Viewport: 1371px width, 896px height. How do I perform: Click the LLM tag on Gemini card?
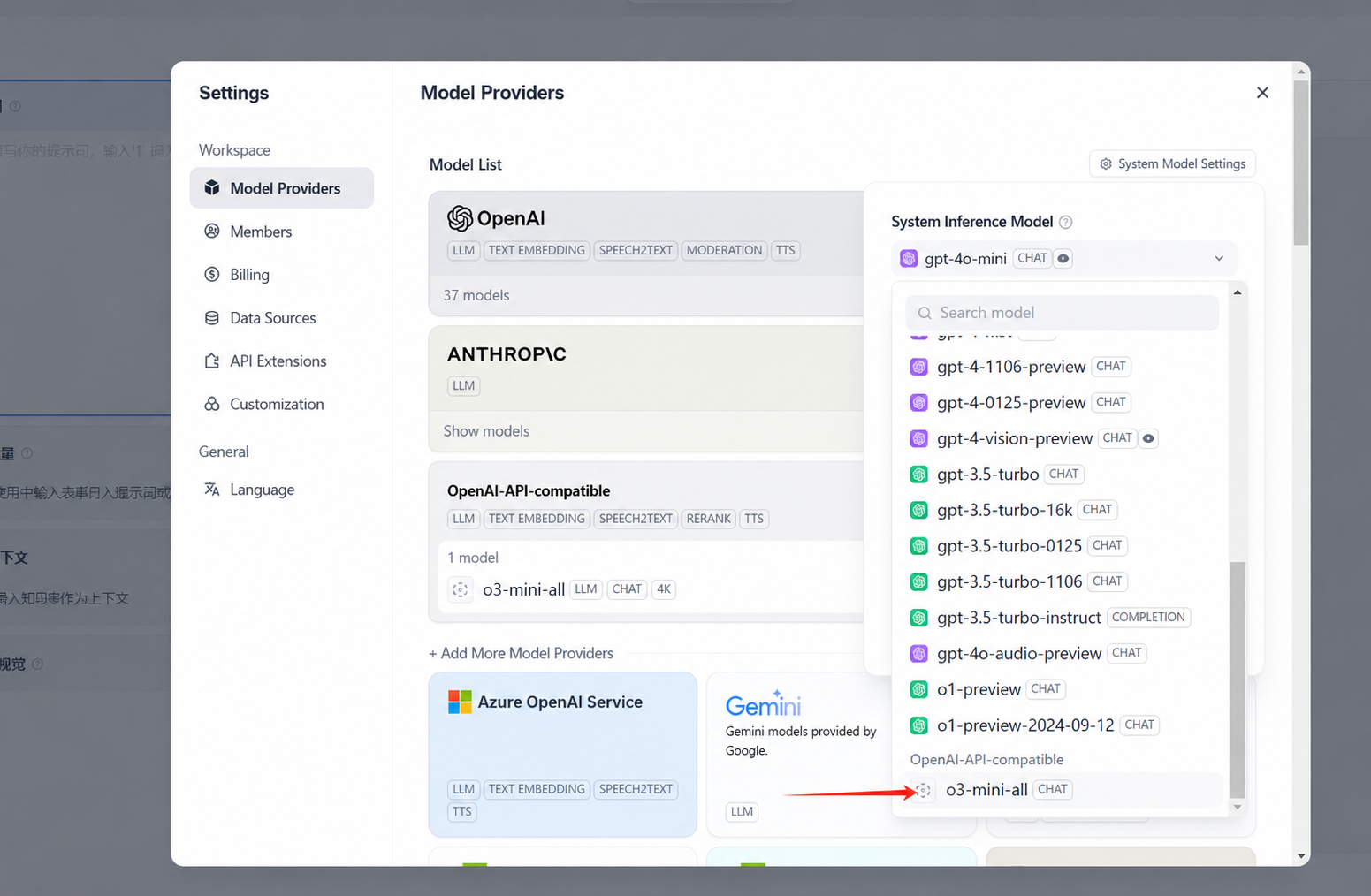pyautogui.click(x=743, y=812)
